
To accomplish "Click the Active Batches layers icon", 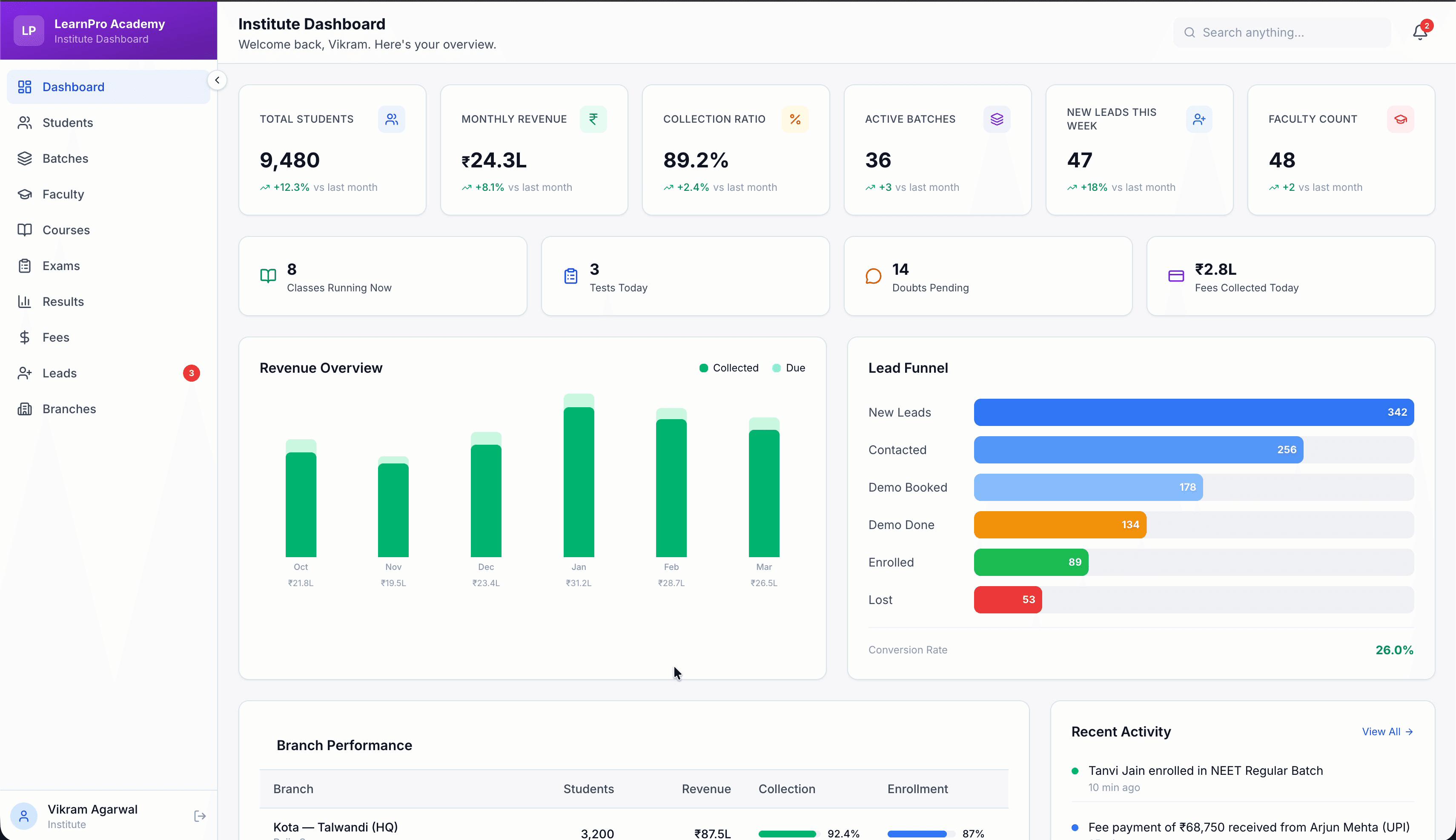I will point(997,119).
